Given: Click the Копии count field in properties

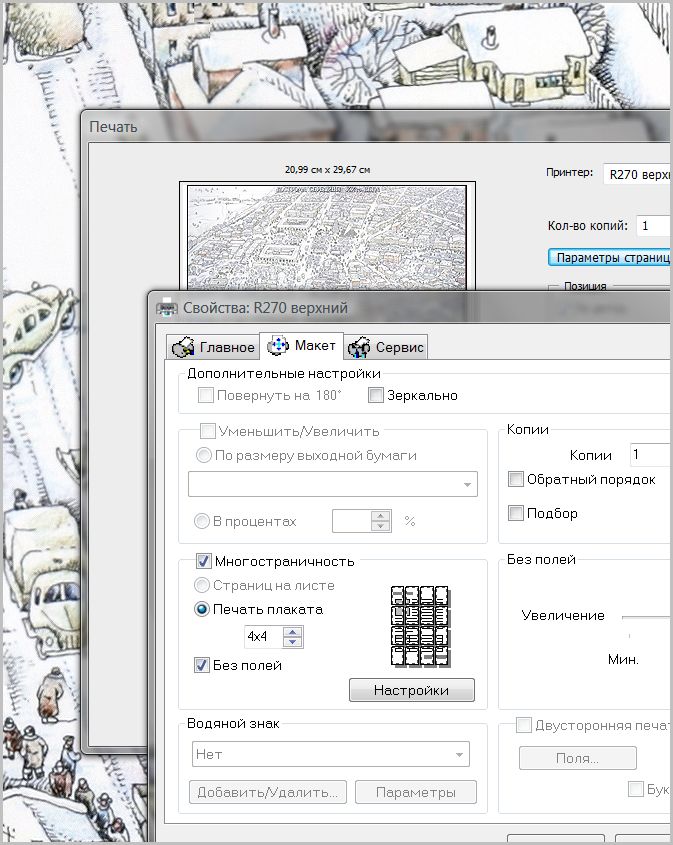Looking at the screenshot, I should [650, 454].
